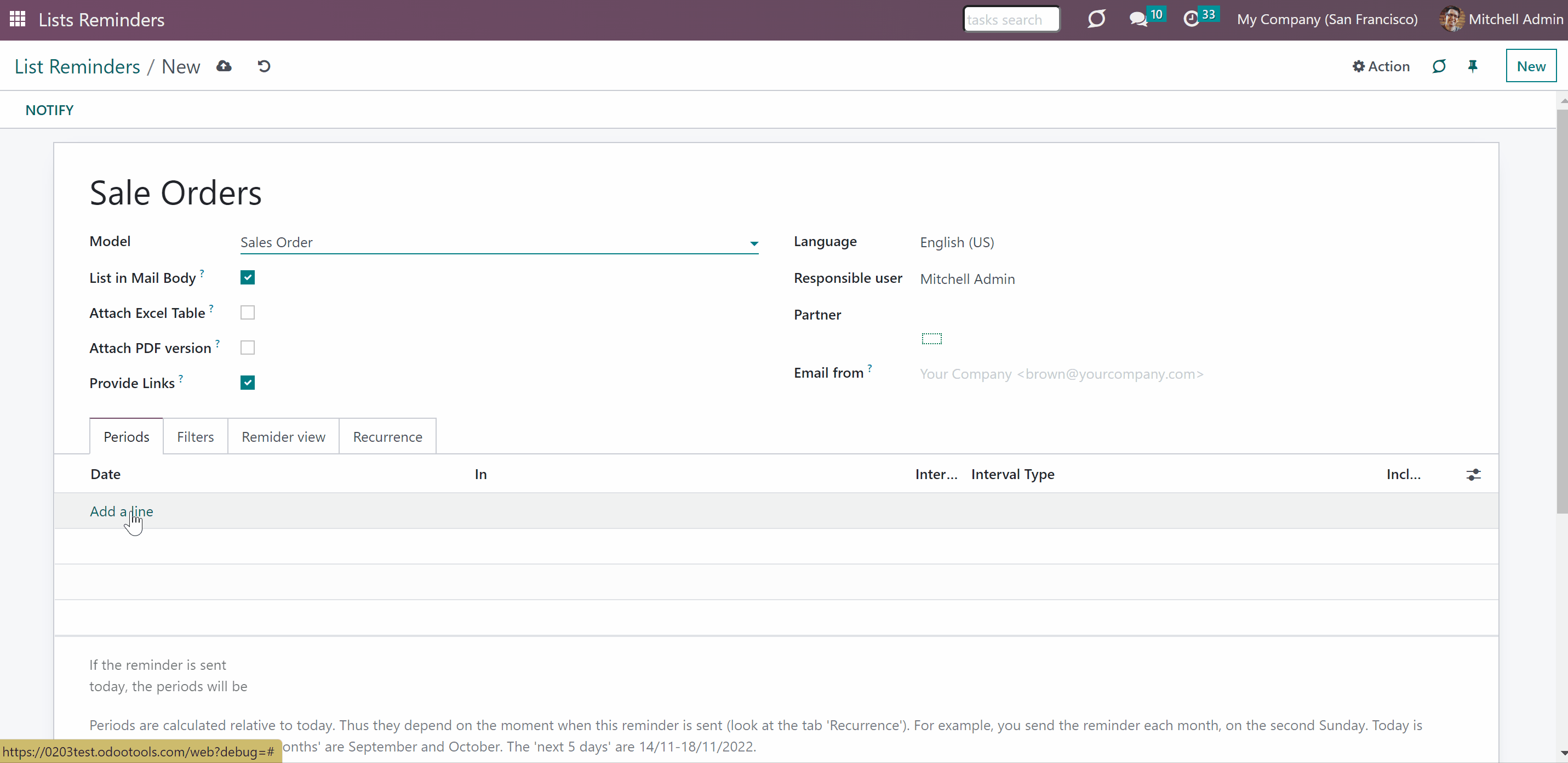Go back via List Reminders breadcrumb
1568x763 pixels.
click(x=77, y=66)
